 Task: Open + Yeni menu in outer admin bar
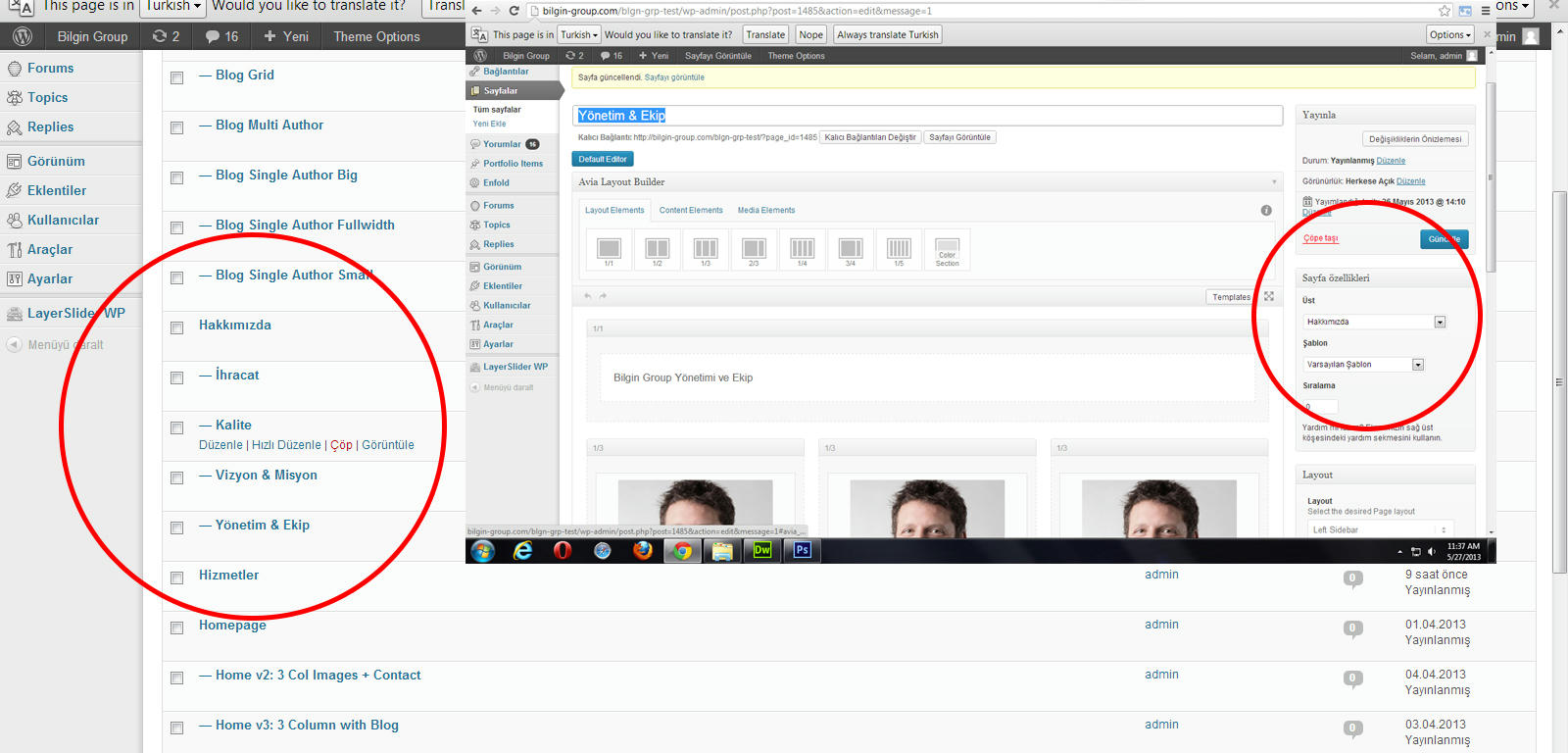click(x=286, y=36)
